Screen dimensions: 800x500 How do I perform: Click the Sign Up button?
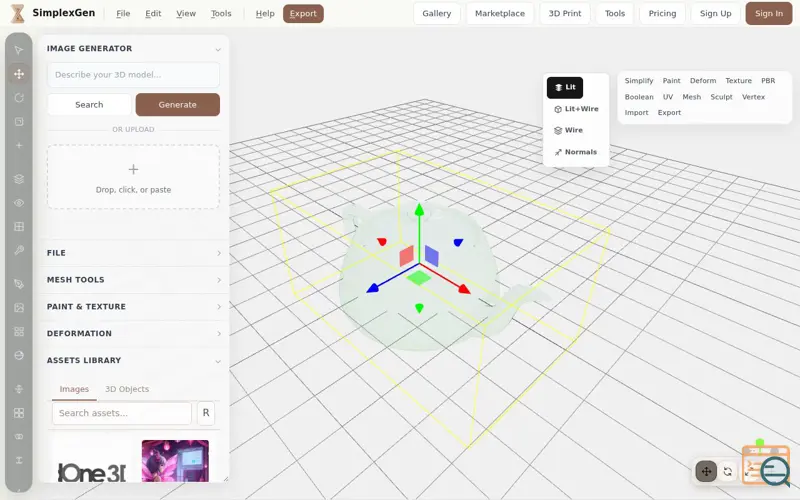click(x=715, y=14)
